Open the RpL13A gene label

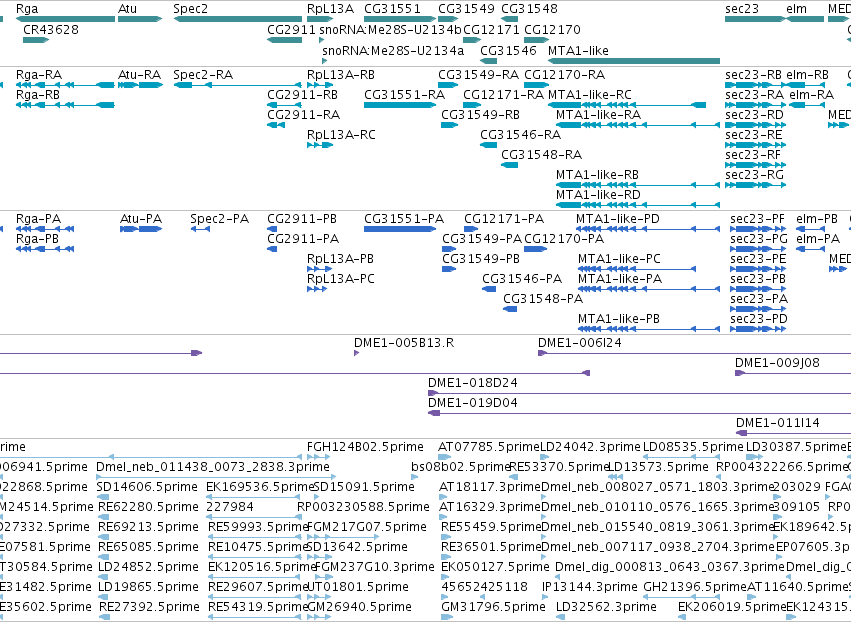330,9
